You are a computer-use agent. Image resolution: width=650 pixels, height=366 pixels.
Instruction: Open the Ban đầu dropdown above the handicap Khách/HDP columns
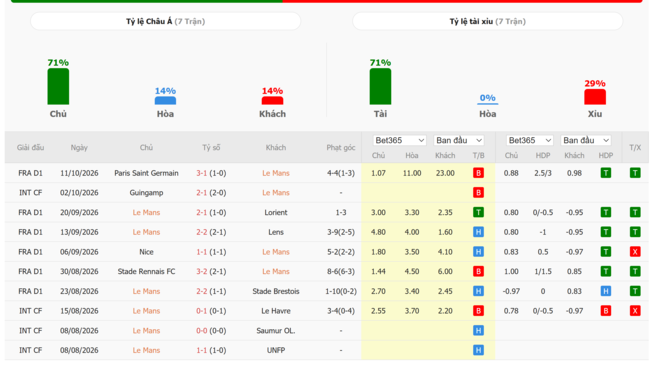[x=586, y=141]
